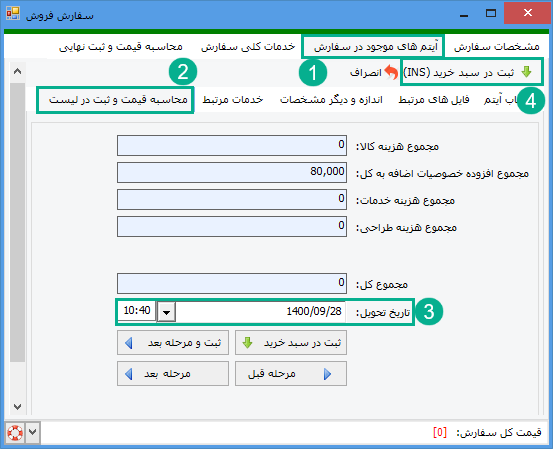The image size is (553, 449).
Task: Select the محاسبه قیمت و ثبت نهایی tab
Action: 121,47
